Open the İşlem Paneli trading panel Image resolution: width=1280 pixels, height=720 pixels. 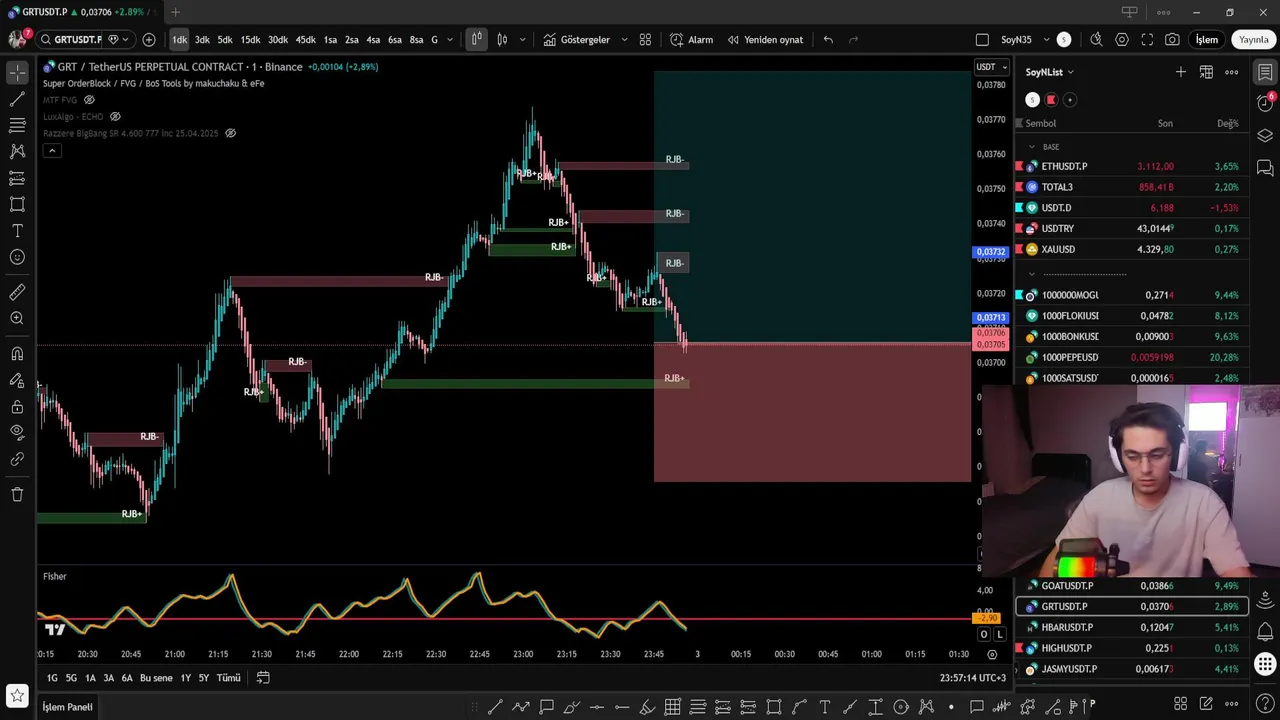[x=67, y=707]
